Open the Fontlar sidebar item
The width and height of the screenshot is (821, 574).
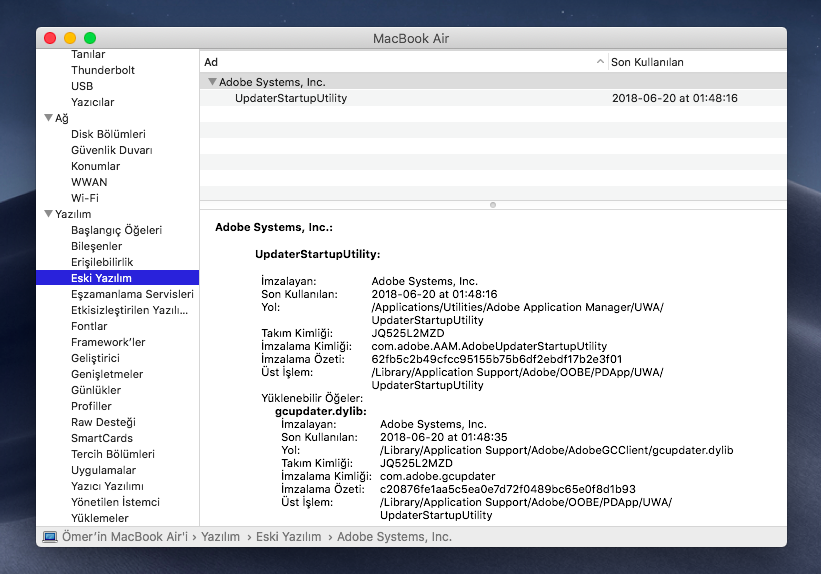click(89, 326)
